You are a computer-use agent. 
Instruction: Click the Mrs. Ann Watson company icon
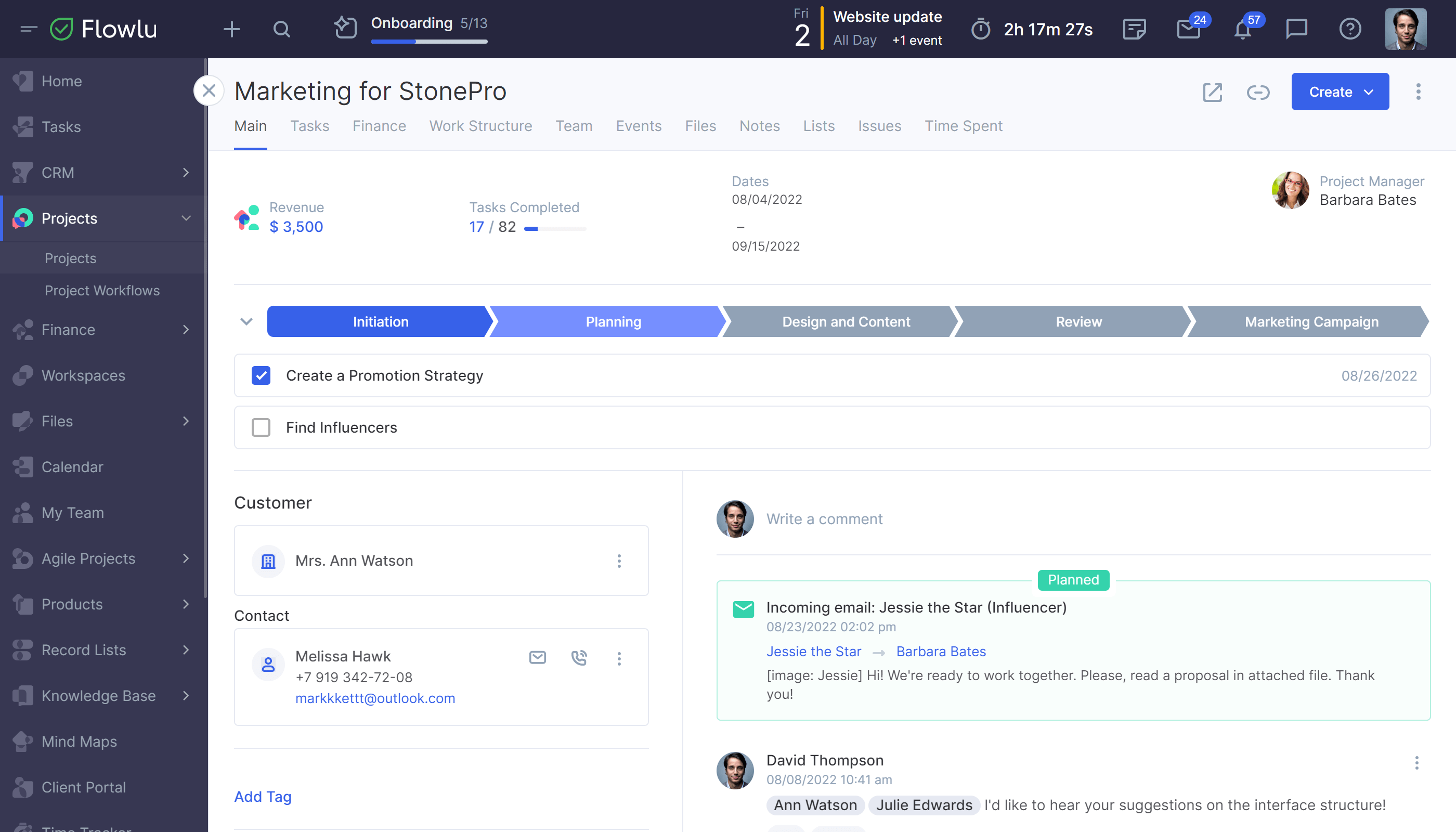click(268, 561)
